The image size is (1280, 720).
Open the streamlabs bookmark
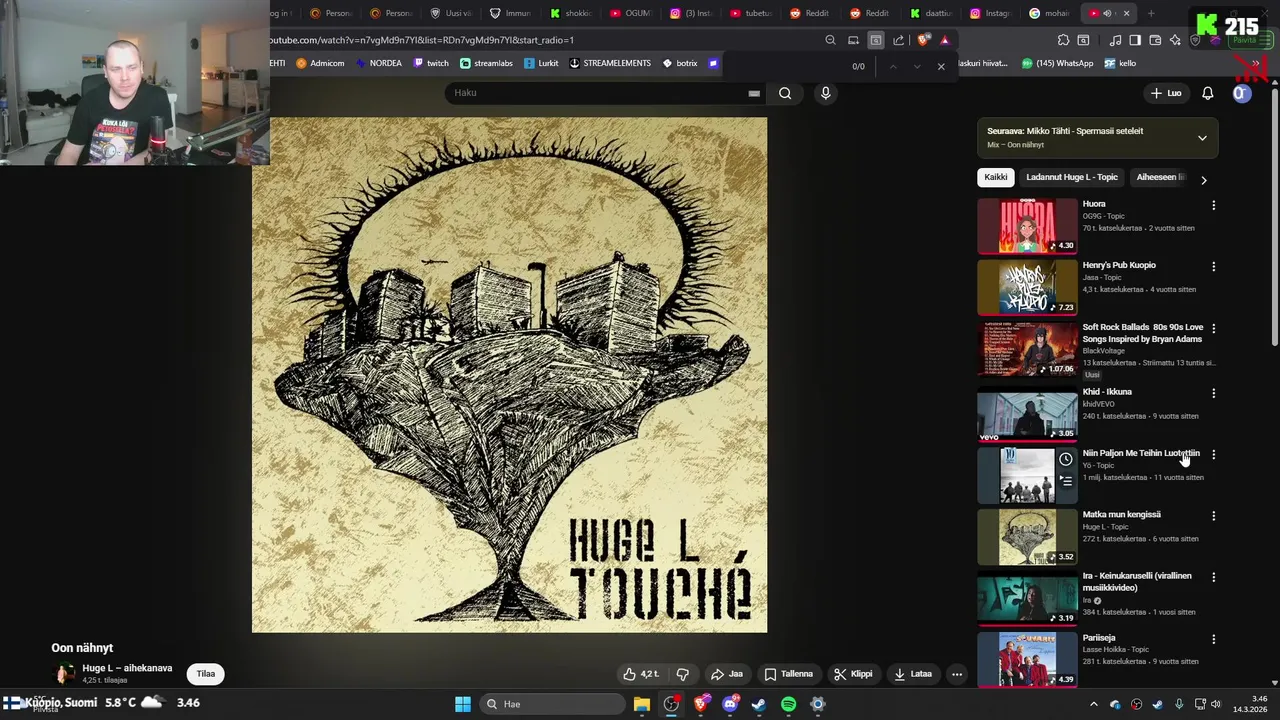coord(486,63)
